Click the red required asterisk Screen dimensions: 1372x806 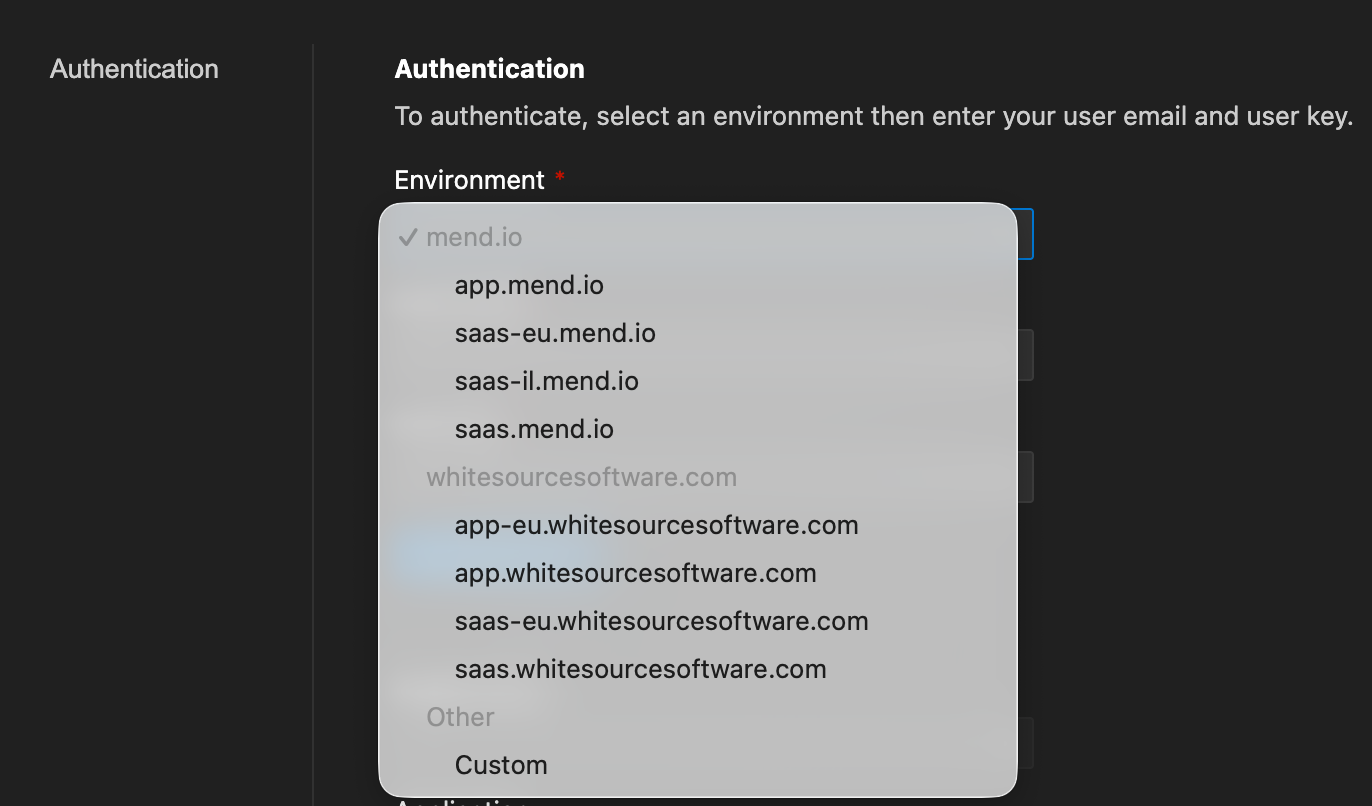560,179
